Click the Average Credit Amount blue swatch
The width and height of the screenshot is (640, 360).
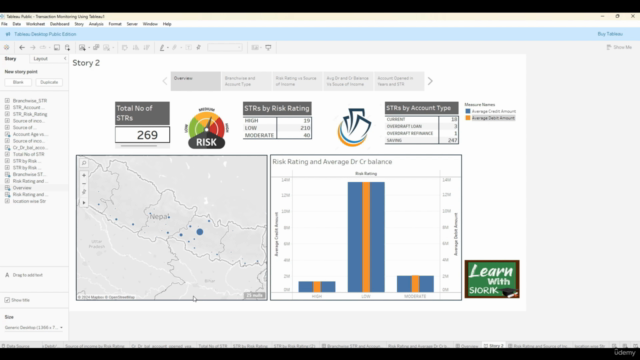coord(468,111)
